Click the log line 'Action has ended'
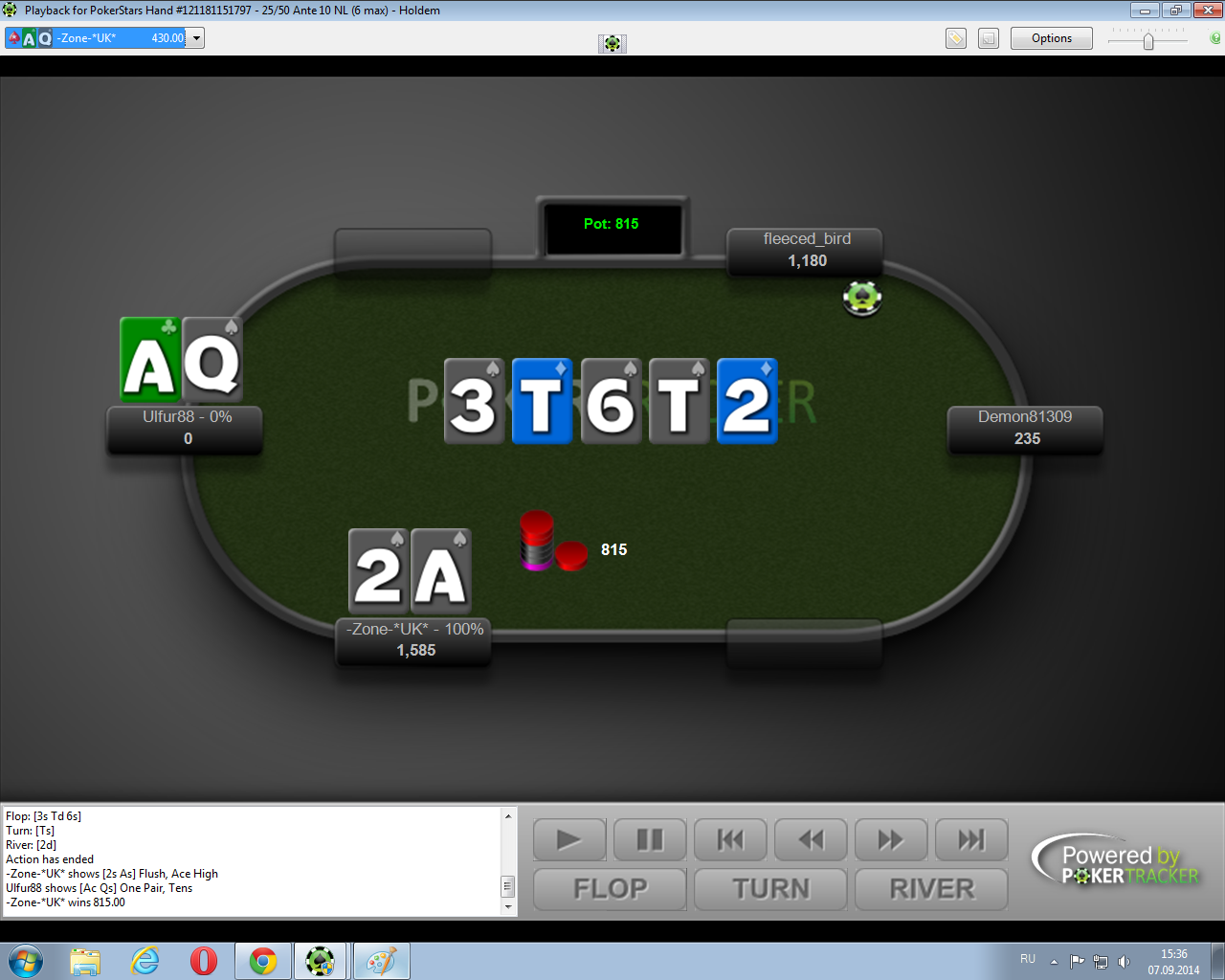Screen dimensions: 1225x980 pyautogui.click(x=50, y=859)
